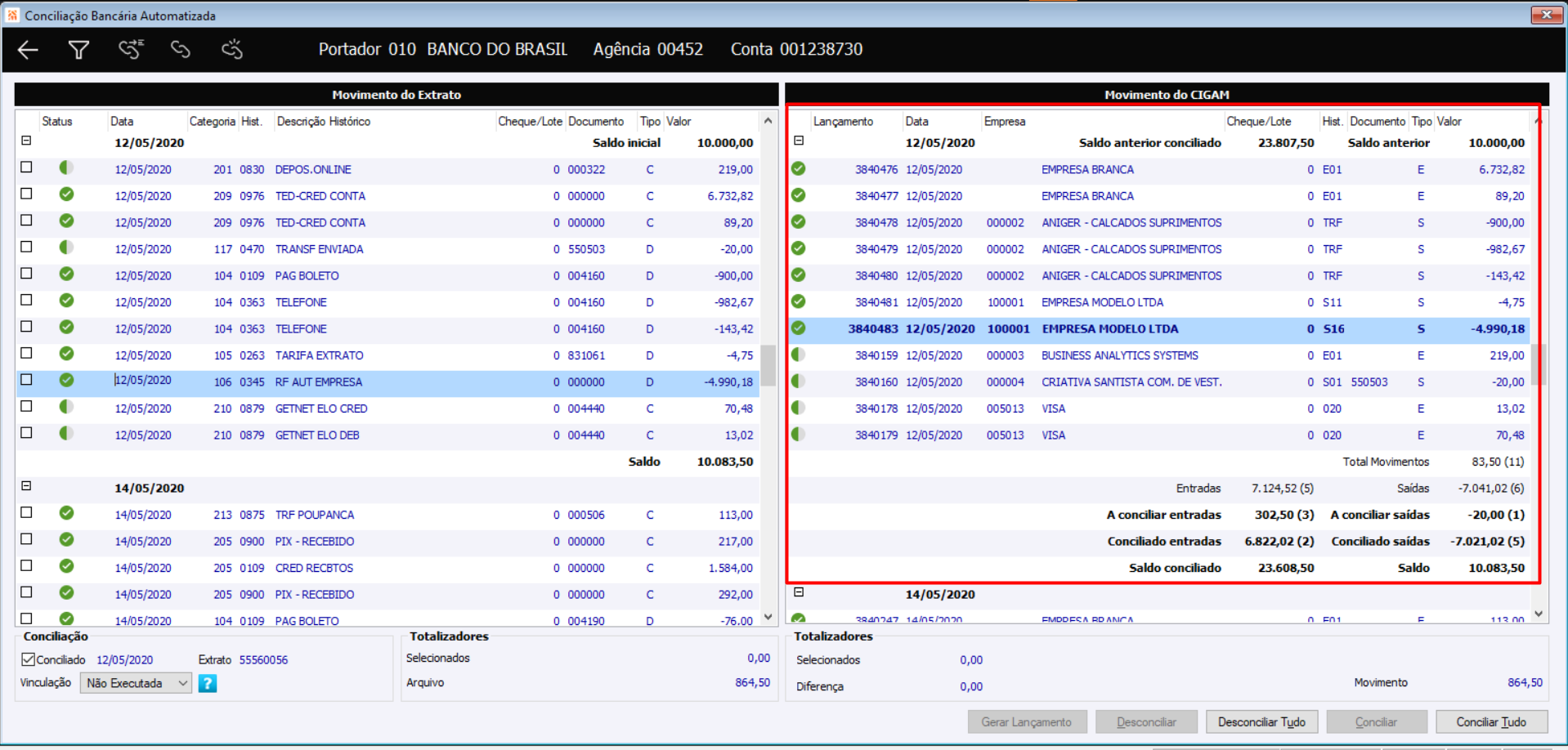Select the checkbox for PAG BOLETO -900,00 row
Screen dimensions: 1568x750
[27, 274]
